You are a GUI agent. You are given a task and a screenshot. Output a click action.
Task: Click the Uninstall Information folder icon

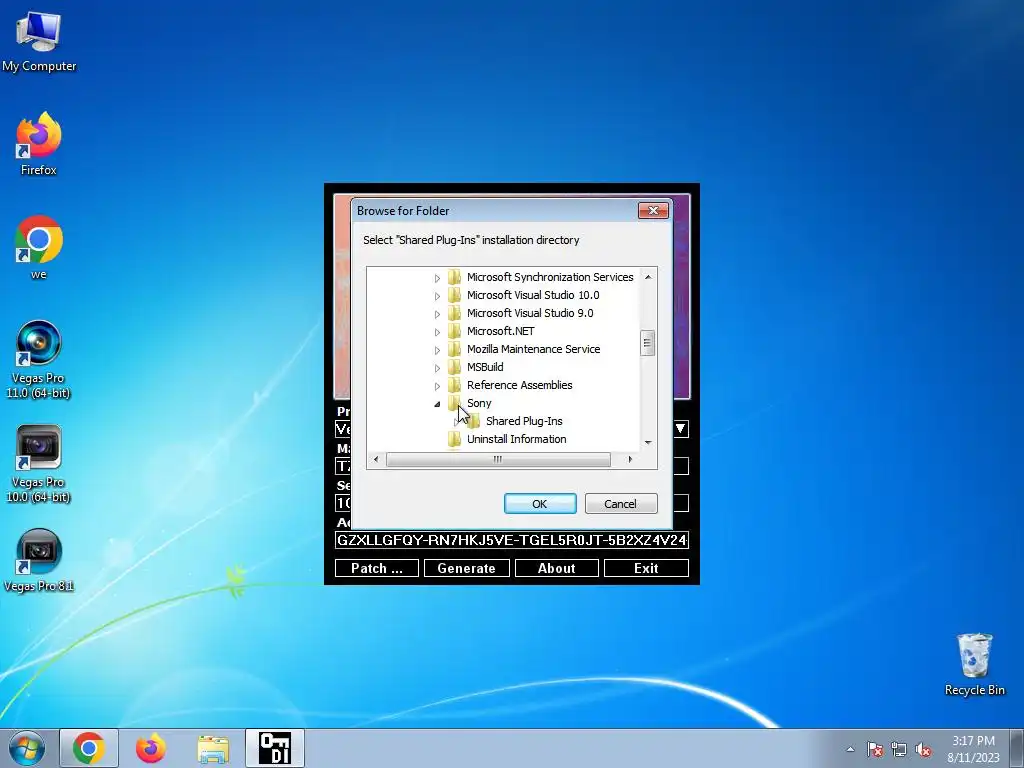455,439
